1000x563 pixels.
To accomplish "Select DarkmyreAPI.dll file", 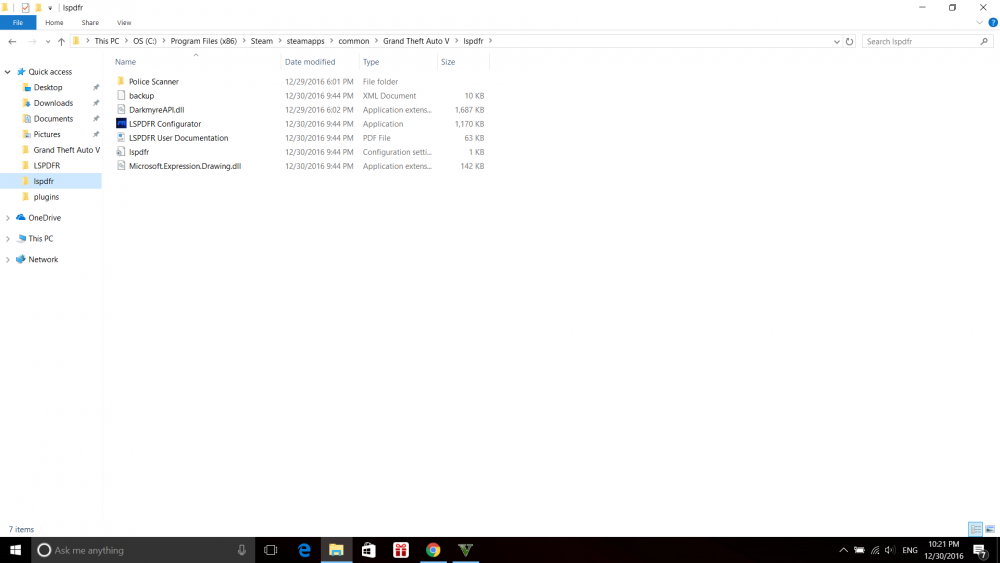I will 156,110.
